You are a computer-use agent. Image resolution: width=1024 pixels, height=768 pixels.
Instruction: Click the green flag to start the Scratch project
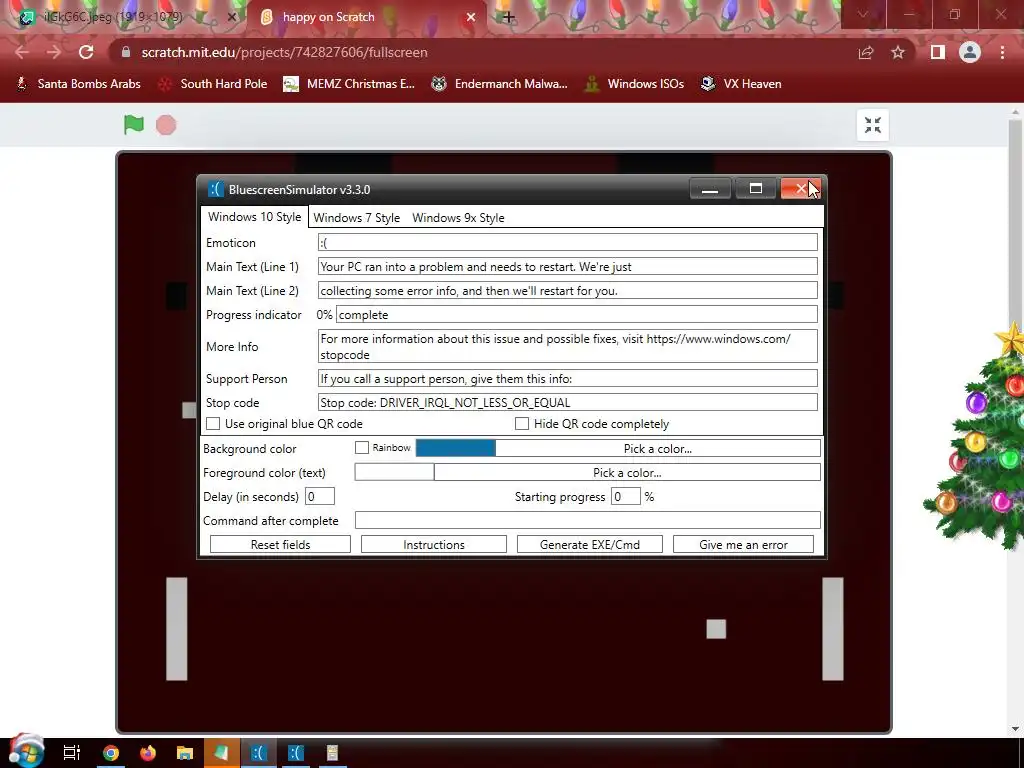pos(134,124)
